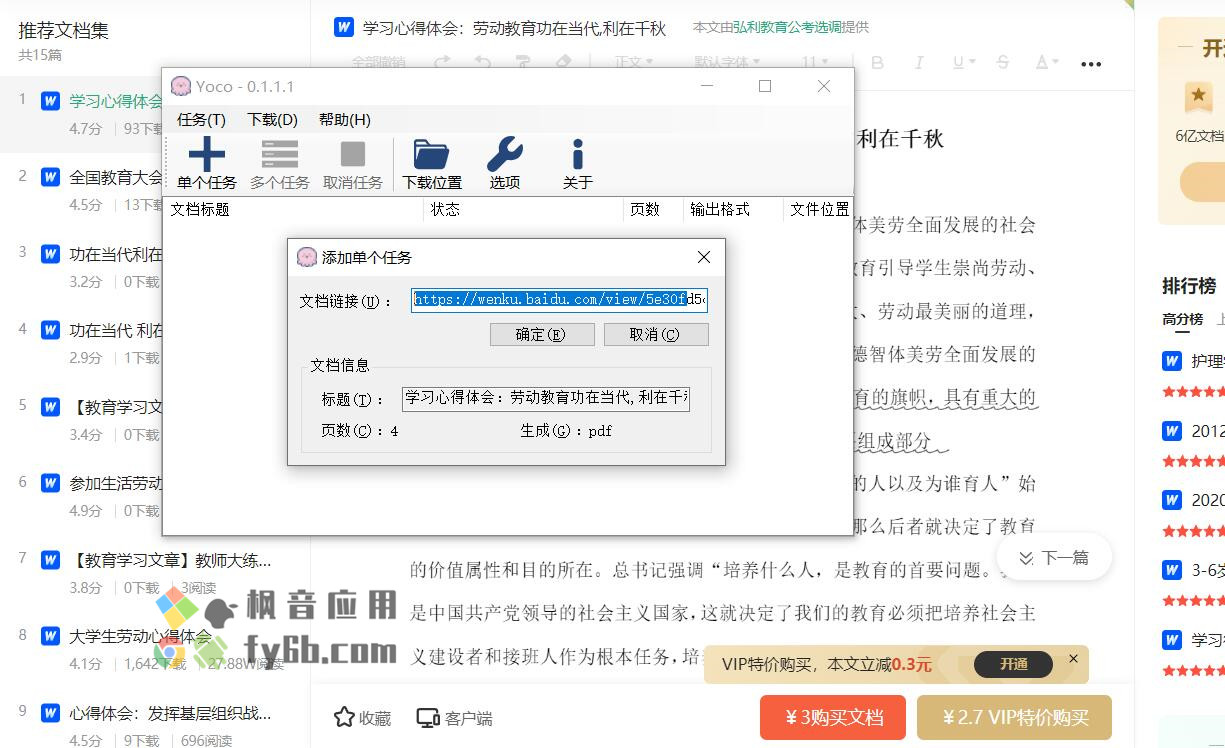Screen dimensions: 1225x748
Task: Select the 高分榜 ranking tab
Action: pos(1182,319)
